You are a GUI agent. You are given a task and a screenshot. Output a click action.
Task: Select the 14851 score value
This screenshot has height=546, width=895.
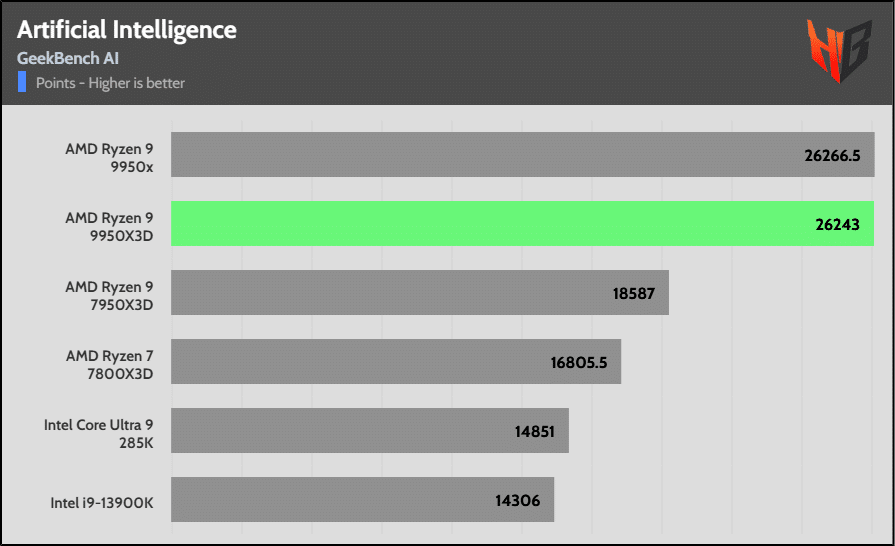coord(534,432)
